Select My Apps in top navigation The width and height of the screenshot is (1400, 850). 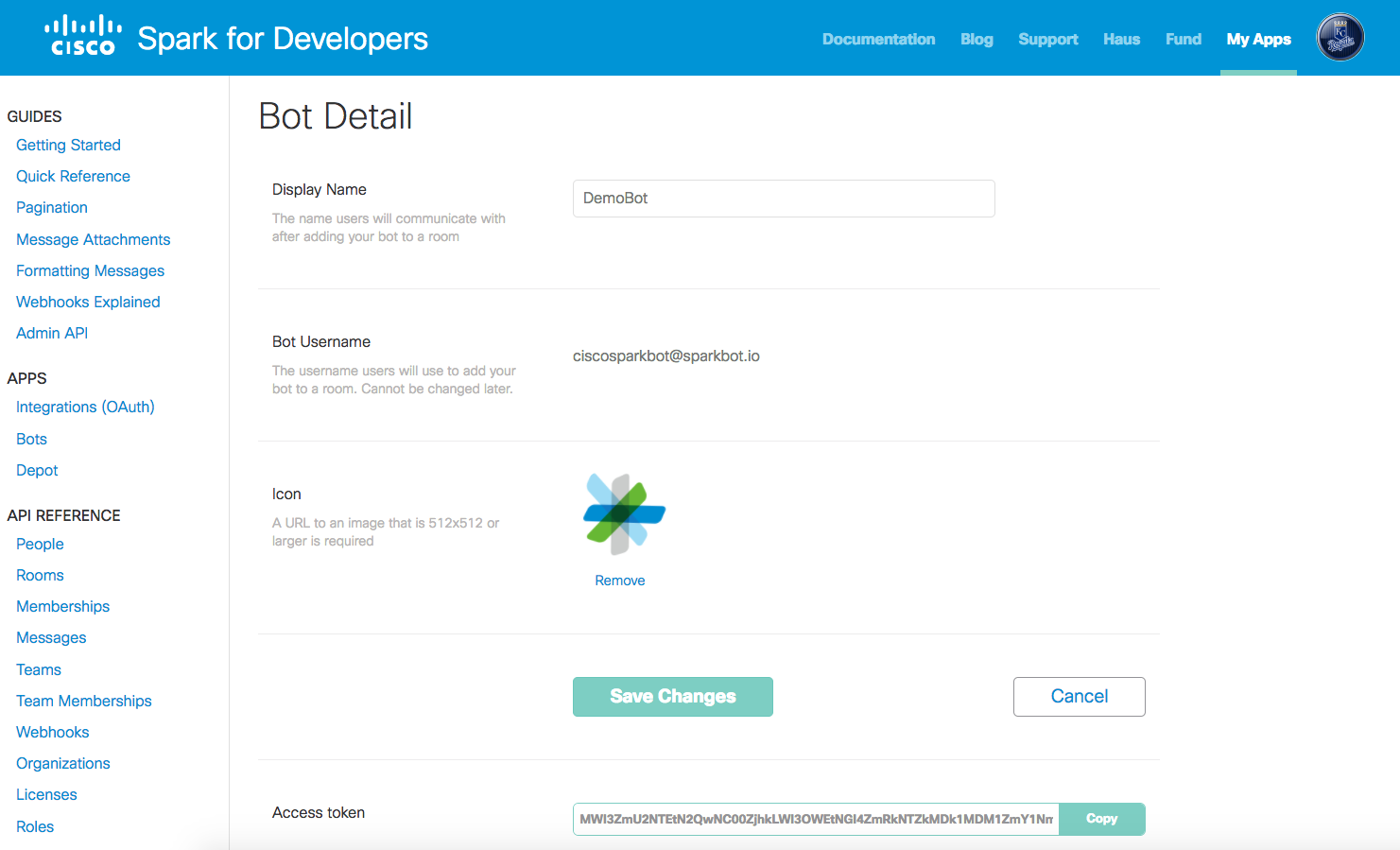click(x=1258, y=39)
